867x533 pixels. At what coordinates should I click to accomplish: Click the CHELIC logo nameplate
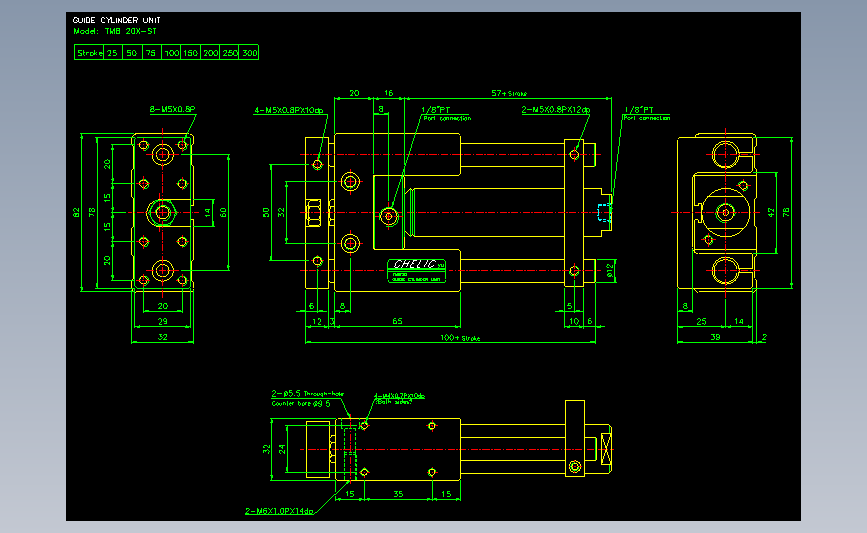tap(416, 271)
